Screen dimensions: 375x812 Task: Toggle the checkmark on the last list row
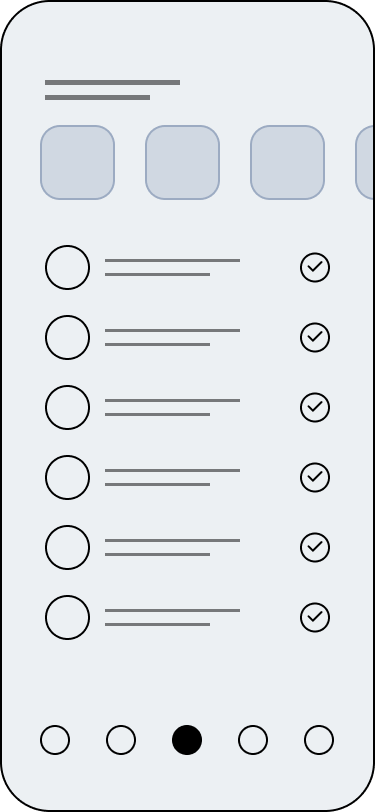(315, 617)
